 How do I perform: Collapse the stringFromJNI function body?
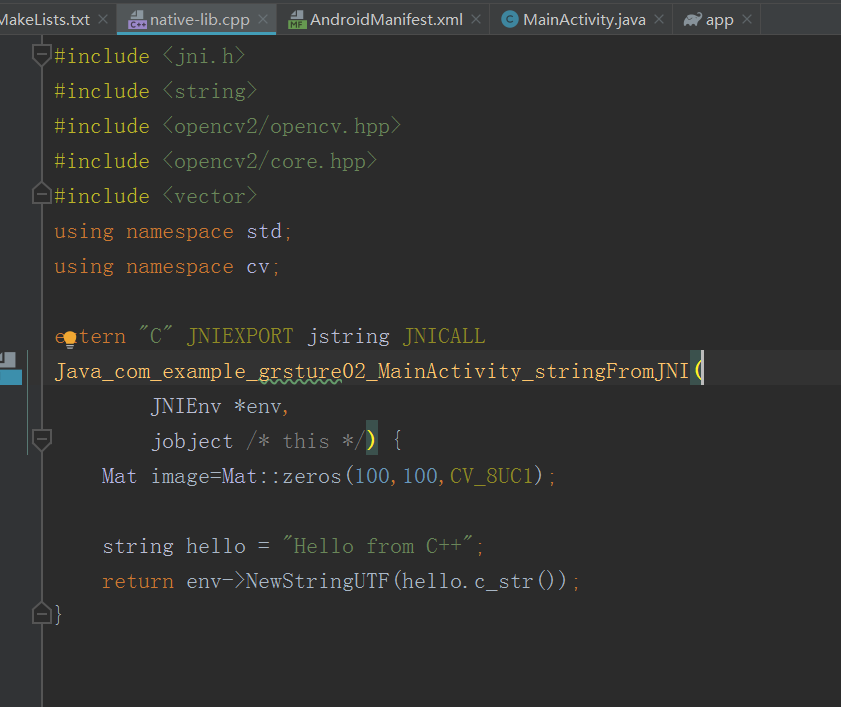(41, 440)
